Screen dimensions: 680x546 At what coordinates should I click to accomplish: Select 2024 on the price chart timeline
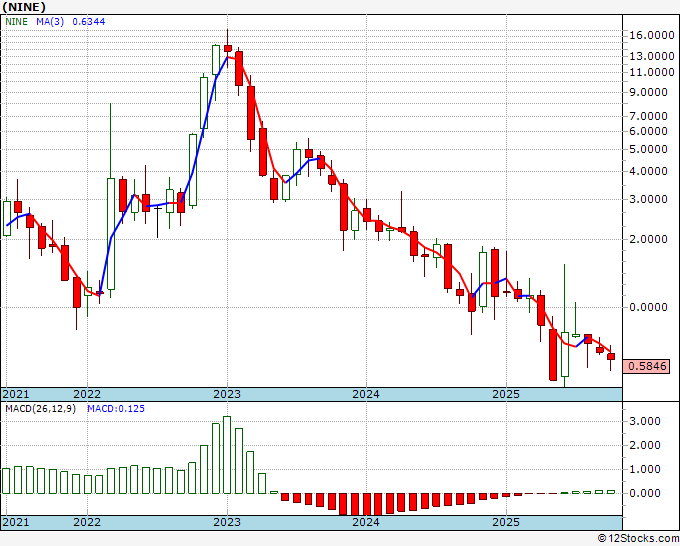pyautogui.click(x=365, y=394)
